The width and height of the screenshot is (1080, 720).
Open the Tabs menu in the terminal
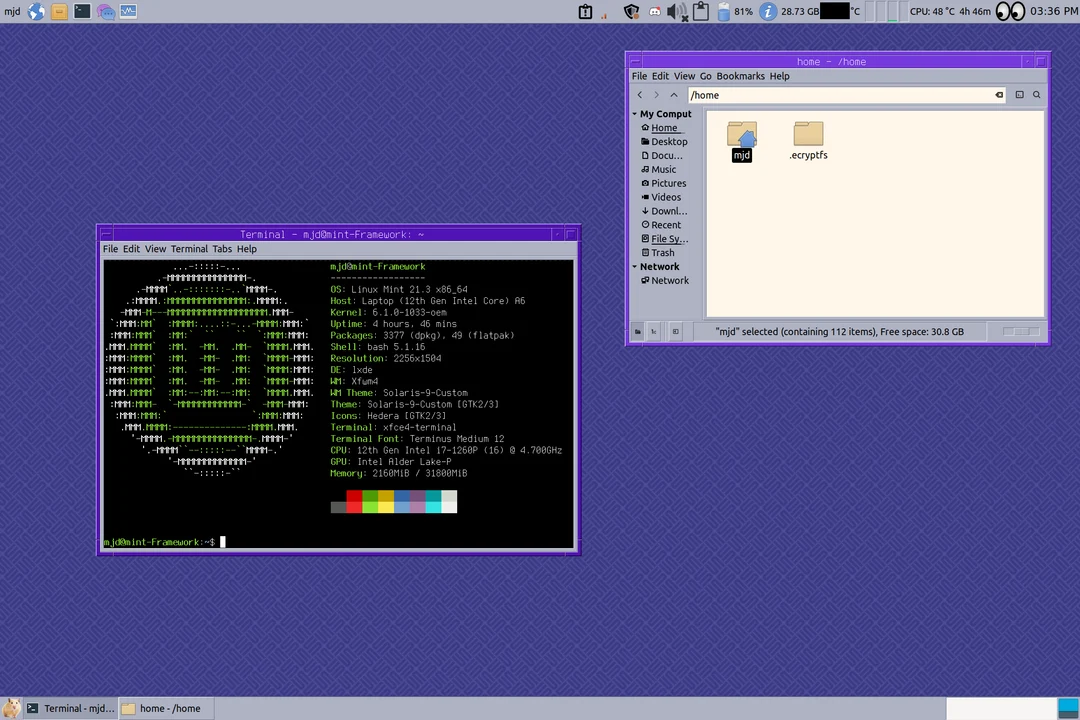pyautogui.click(x=223, y=249)
